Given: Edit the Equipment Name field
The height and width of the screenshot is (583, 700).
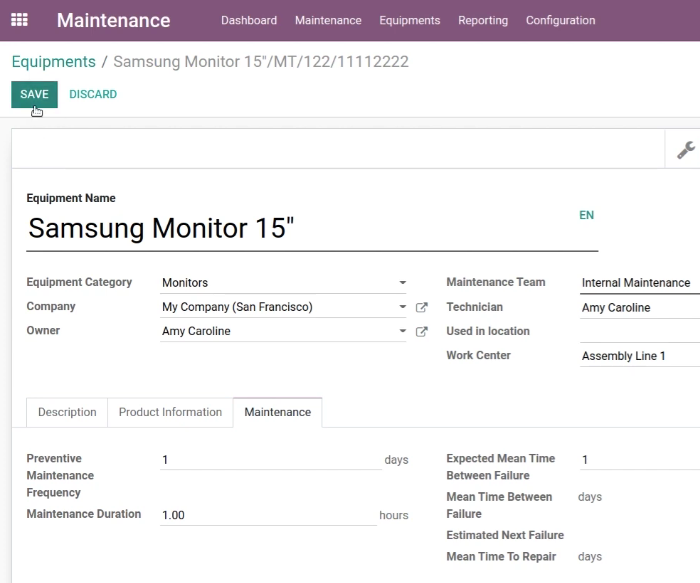Looking at the screenshot, I should tap(312, 229).
